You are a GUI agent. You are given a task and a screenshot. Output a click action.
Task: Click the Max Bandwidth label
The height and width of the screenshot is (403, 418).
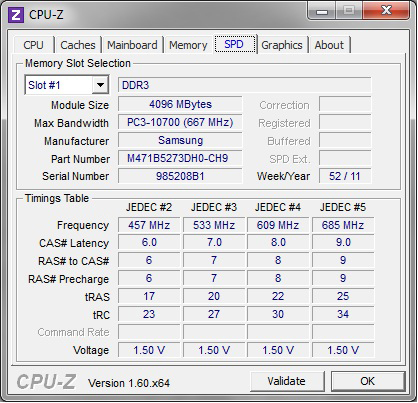click(x=72, y=123)
